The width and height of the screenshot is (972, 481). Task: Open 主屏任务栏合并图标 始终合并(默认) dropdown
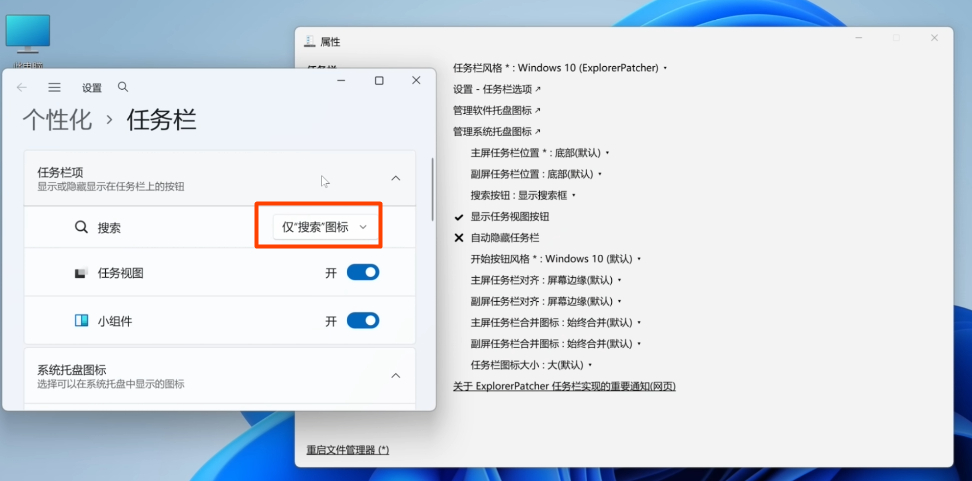[556, 323]
